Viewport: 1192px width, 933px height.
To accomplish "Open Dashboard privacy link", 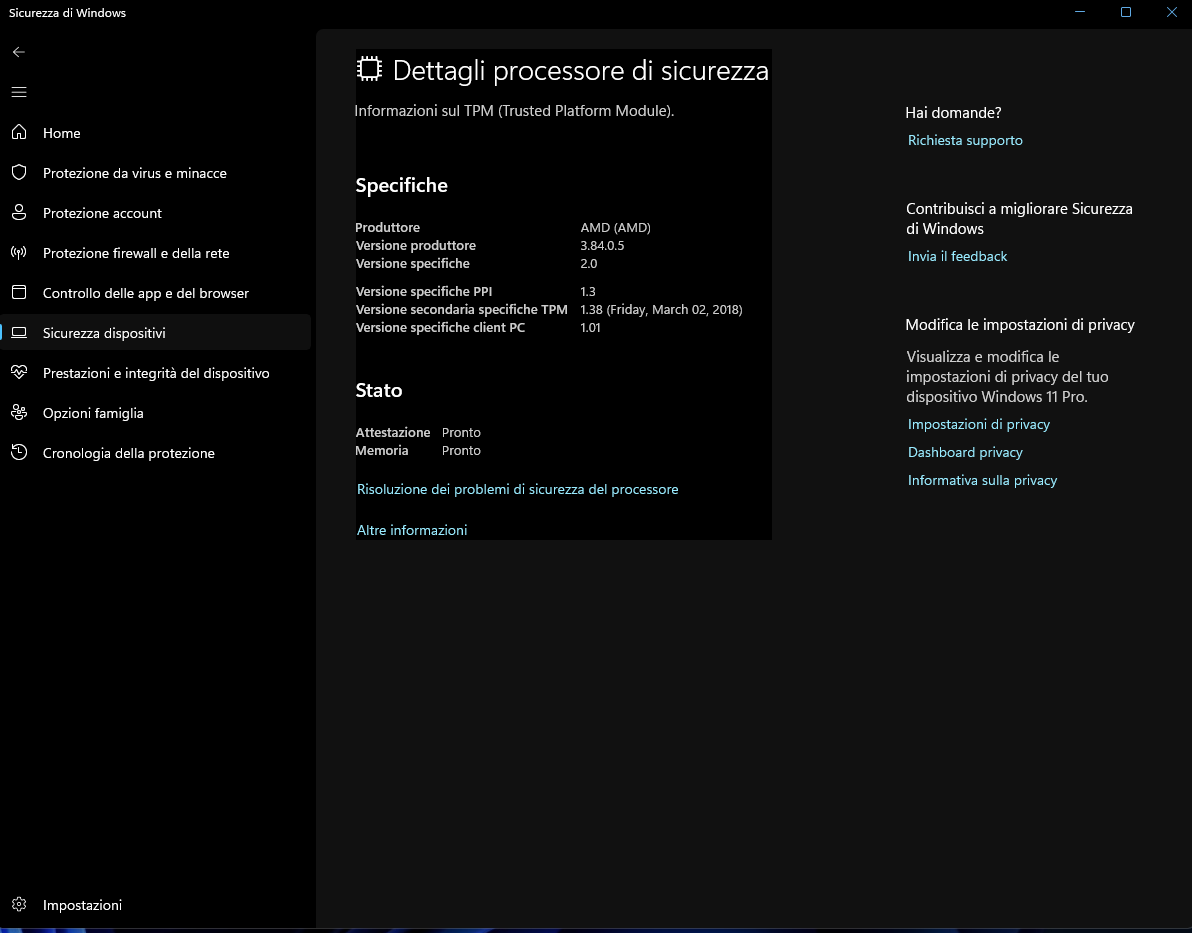I will pyautogui.click(x=965, y=452).
